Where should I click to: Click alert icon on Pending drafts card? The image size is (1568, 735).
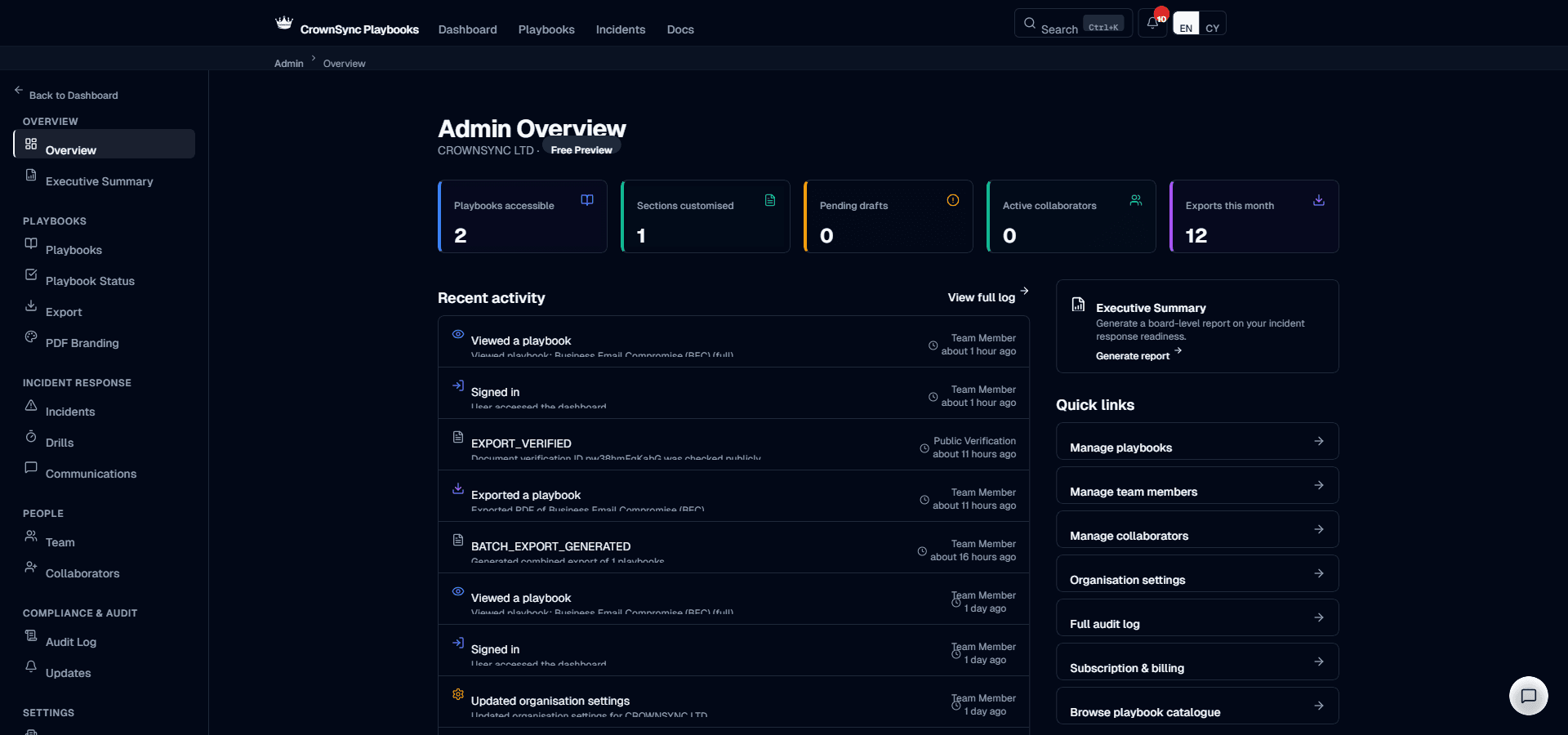click(953, 200)
